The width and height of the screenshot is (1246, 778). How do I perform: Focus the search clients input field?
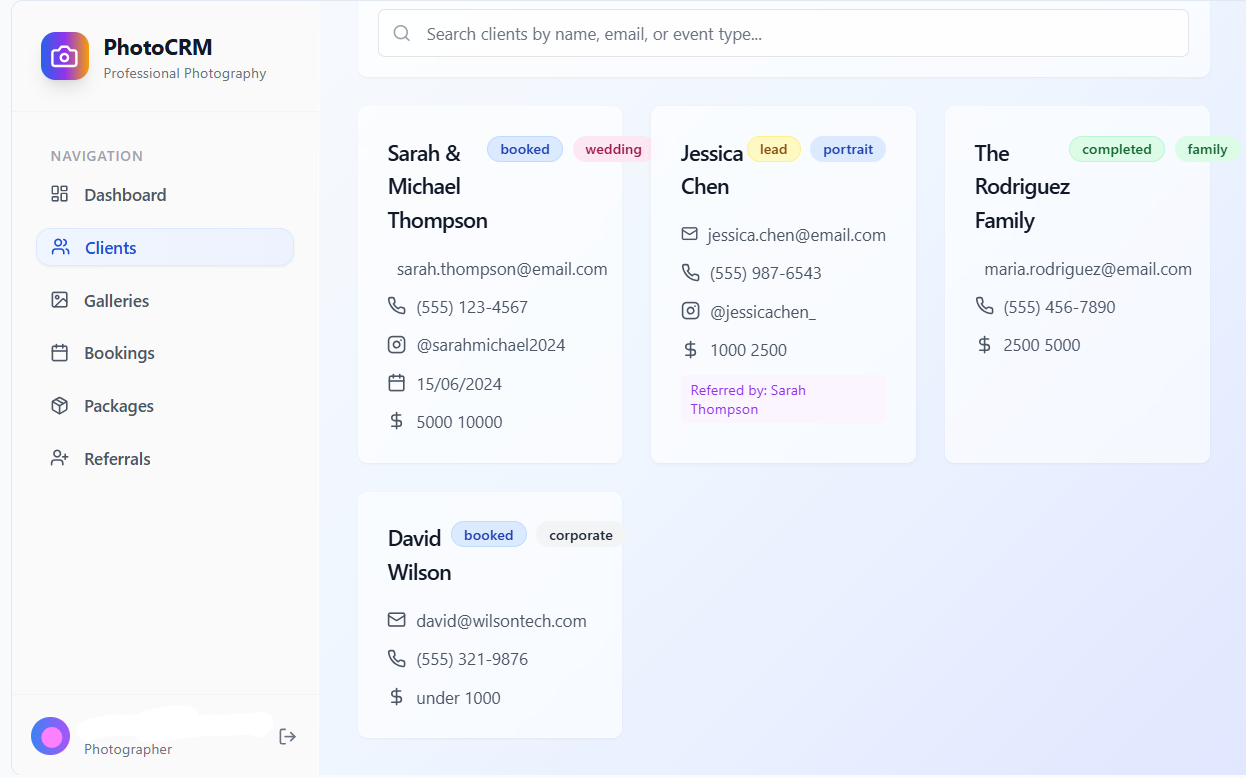790,34
